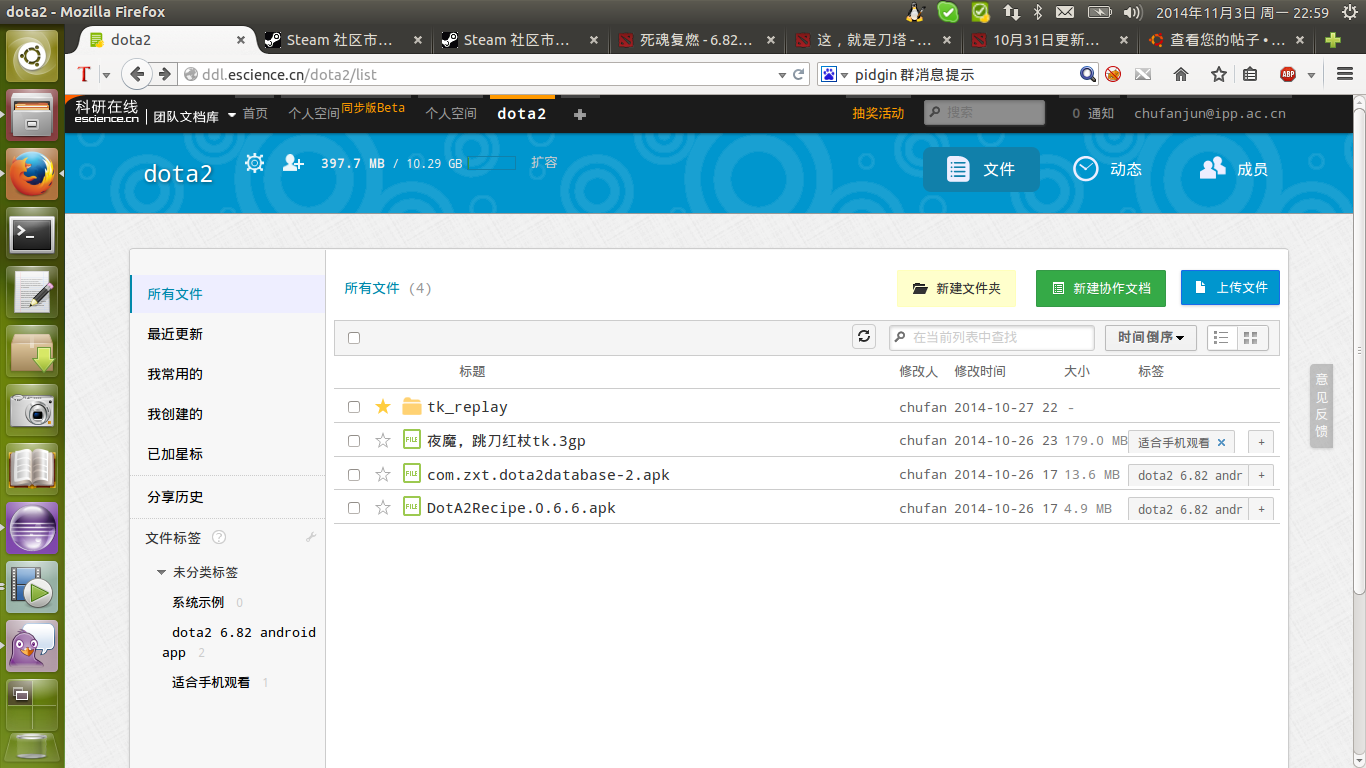Viewport: 1366px width, 768px height.
Task: Check the tk_replay row checkbox
Action: [354, 407]
